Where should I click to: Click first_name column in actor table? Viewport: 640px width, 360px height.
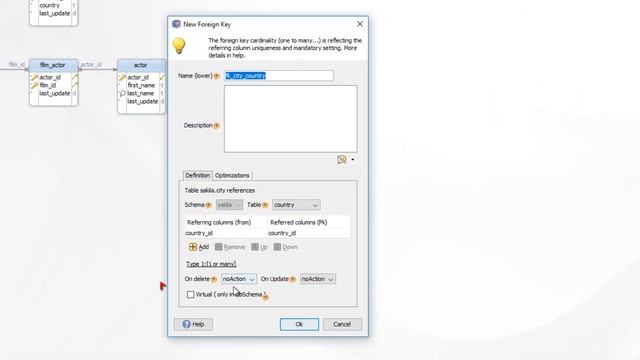pos(141,85)
